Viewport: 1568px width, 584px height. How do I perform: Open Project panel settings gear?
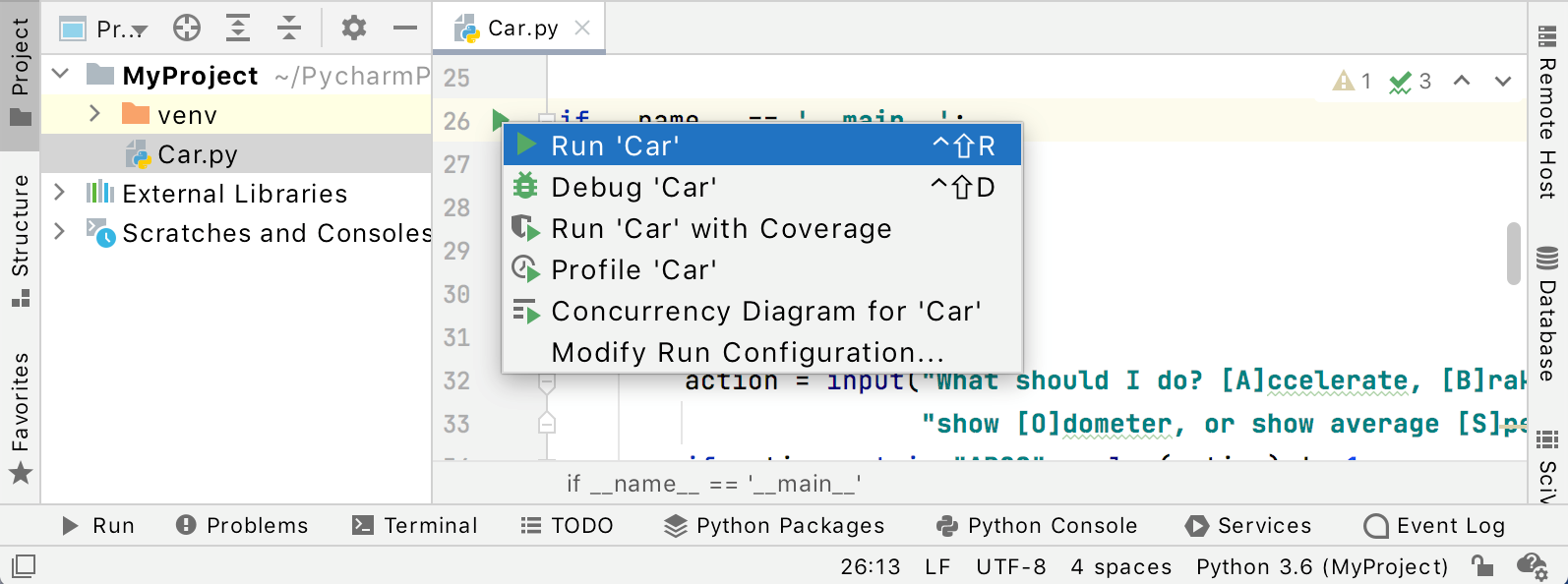(354, 29)
